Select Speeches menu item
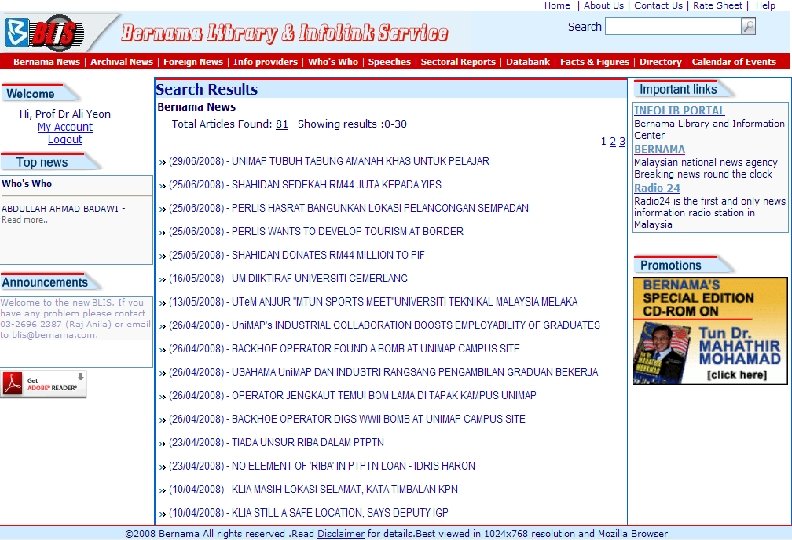 pyautogui.click(x=389, y=62)
